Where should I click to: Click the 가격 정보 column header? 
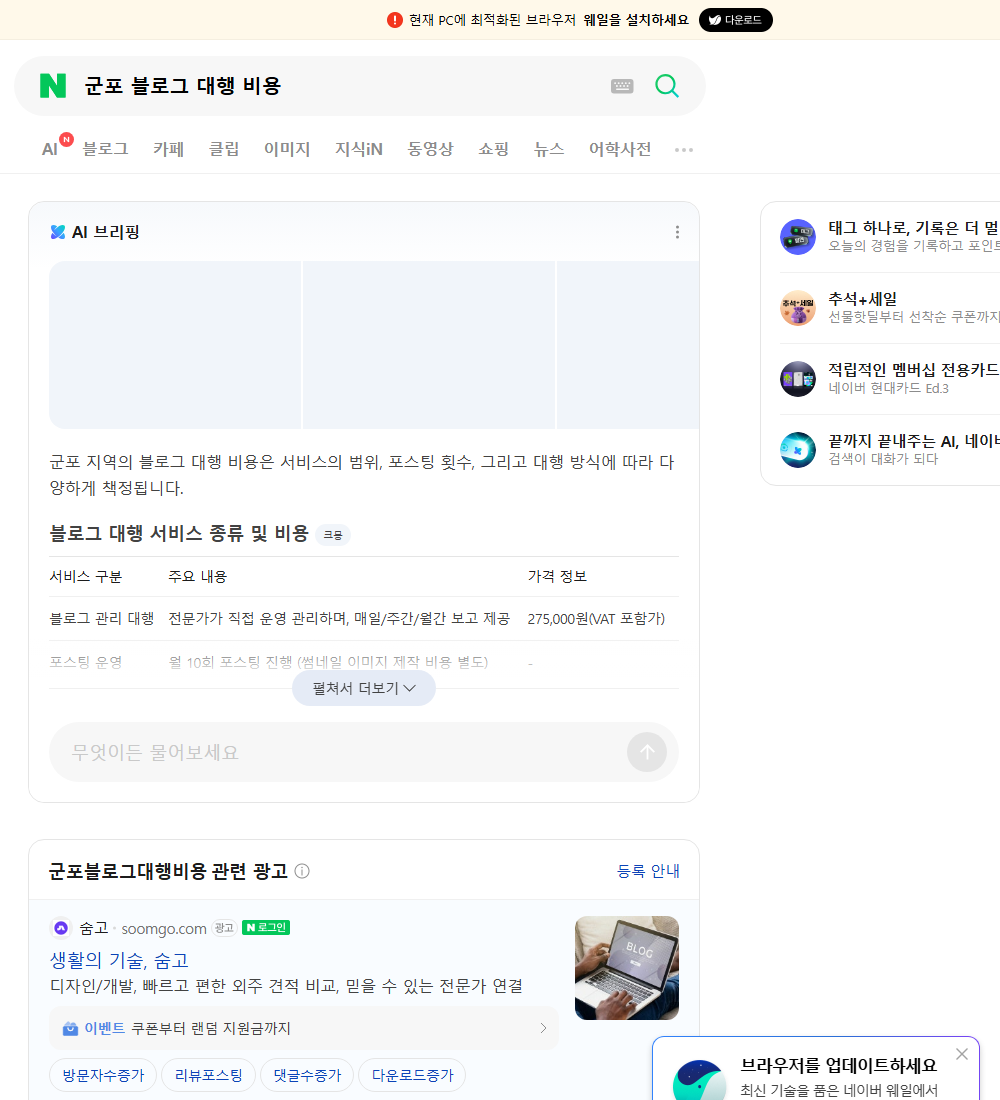pyautogui.click(x=557, y=577)
